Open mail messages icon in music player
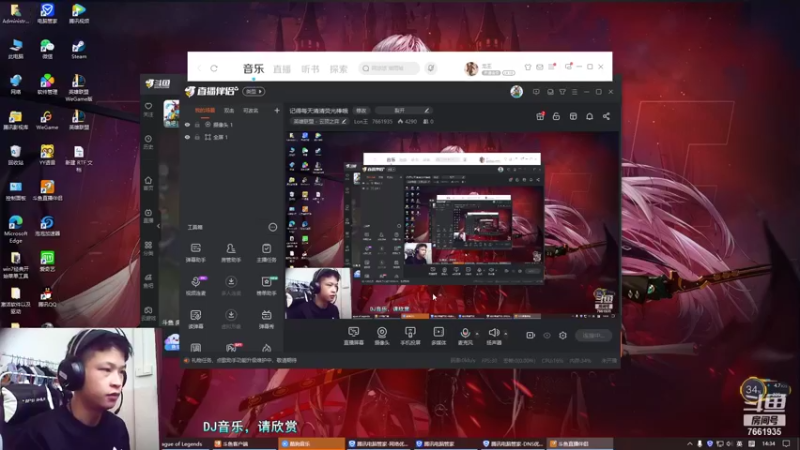Viewport: 800px width, 450px height. [x=540, y=67]
